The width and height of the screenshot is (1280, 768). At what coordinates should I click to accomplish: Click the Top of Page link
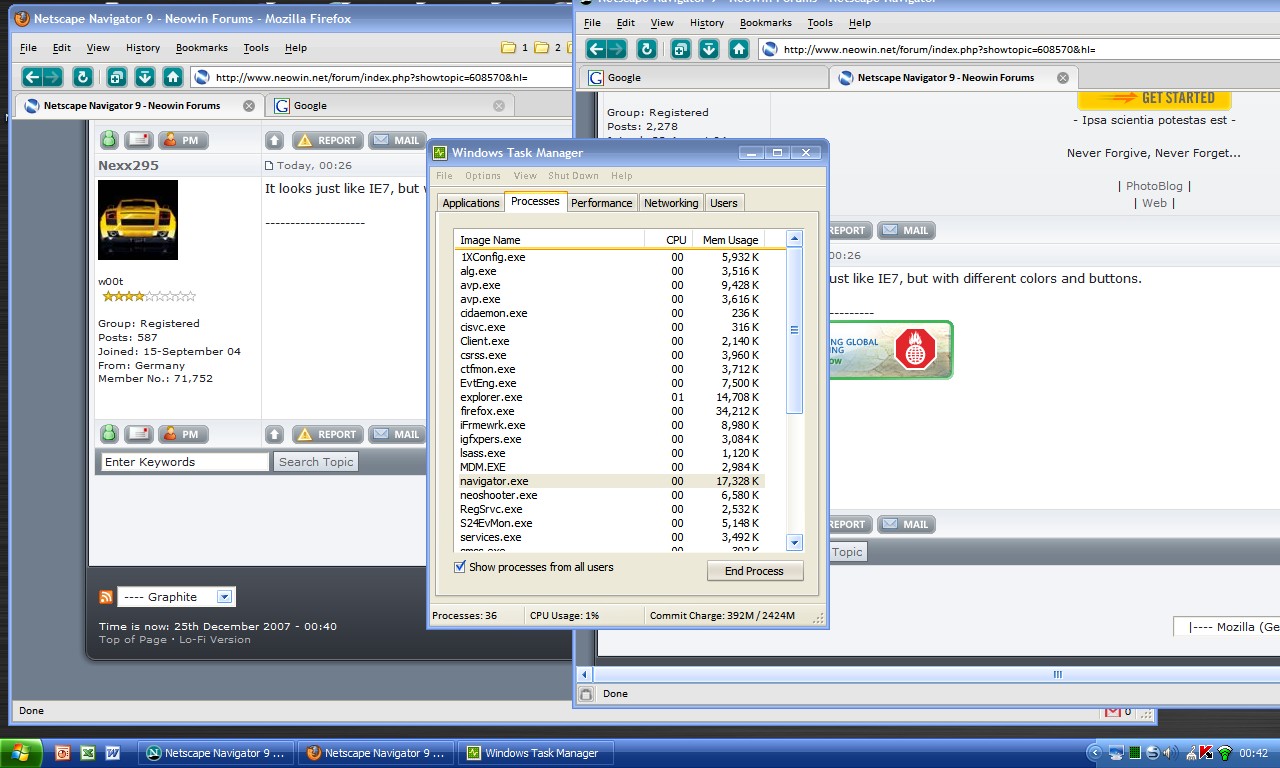pyautogui.click(x=133, y=640)
